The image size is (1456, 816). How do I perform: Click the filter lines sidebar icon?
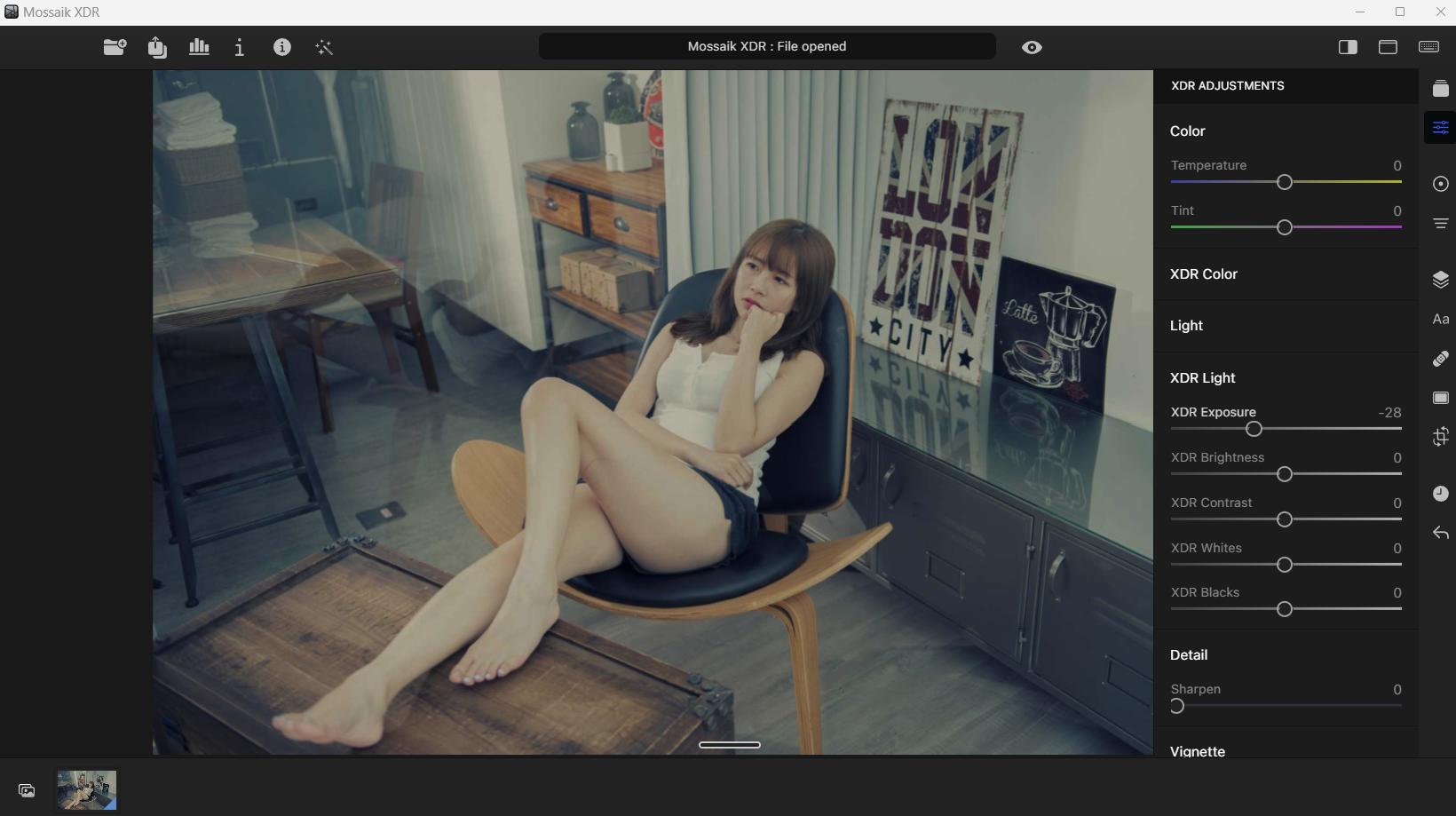click(1441, 224)
